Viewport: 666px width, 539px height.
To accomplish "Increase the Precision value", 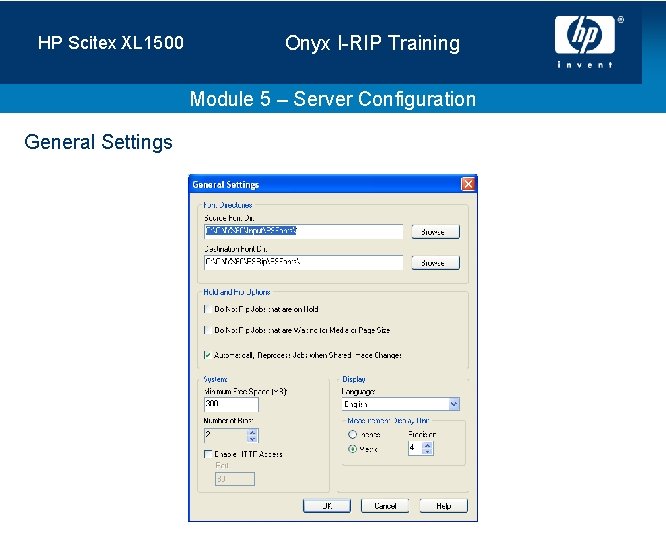I will (x=428, y=445).
